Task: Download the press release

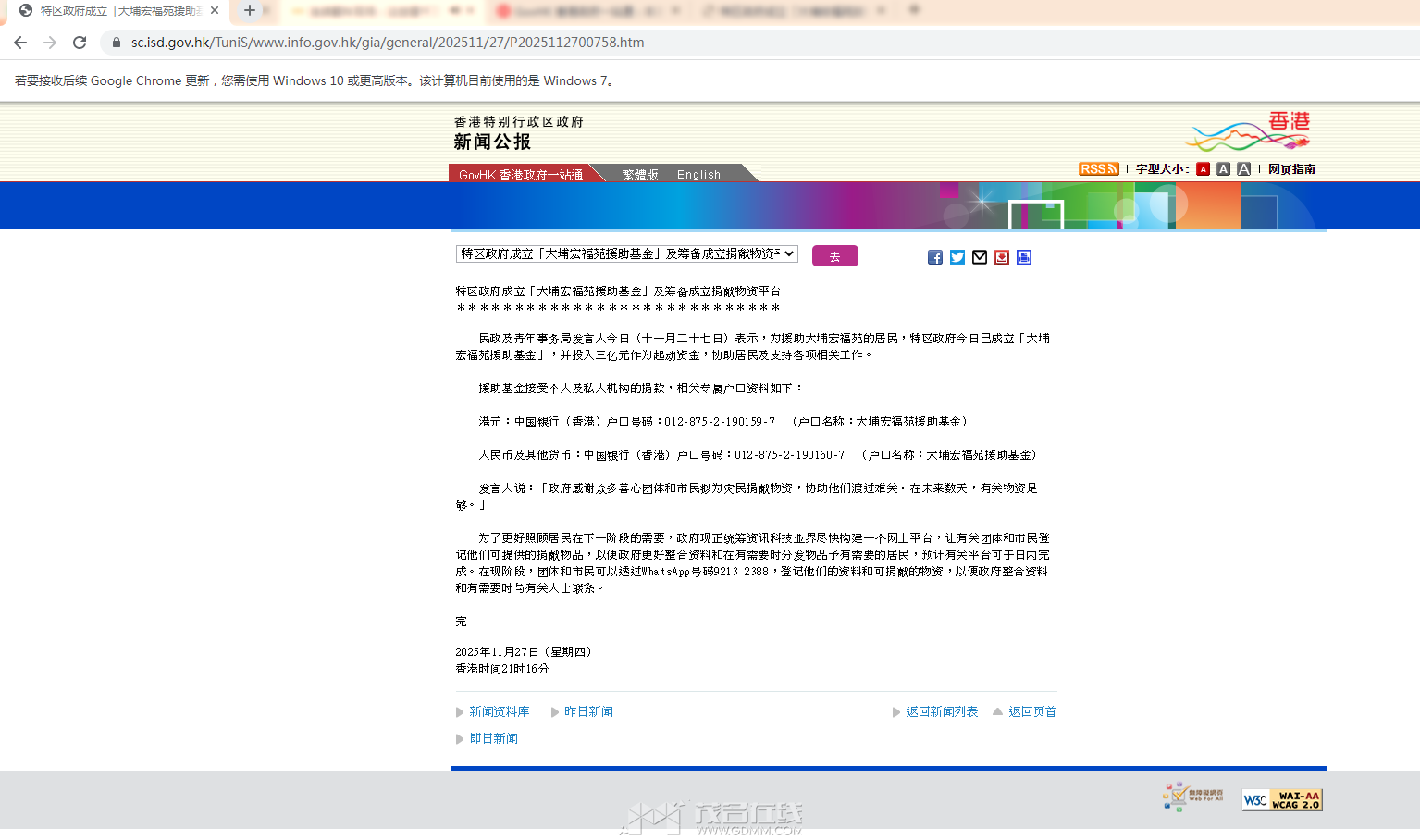Action: pos(1001,257)
